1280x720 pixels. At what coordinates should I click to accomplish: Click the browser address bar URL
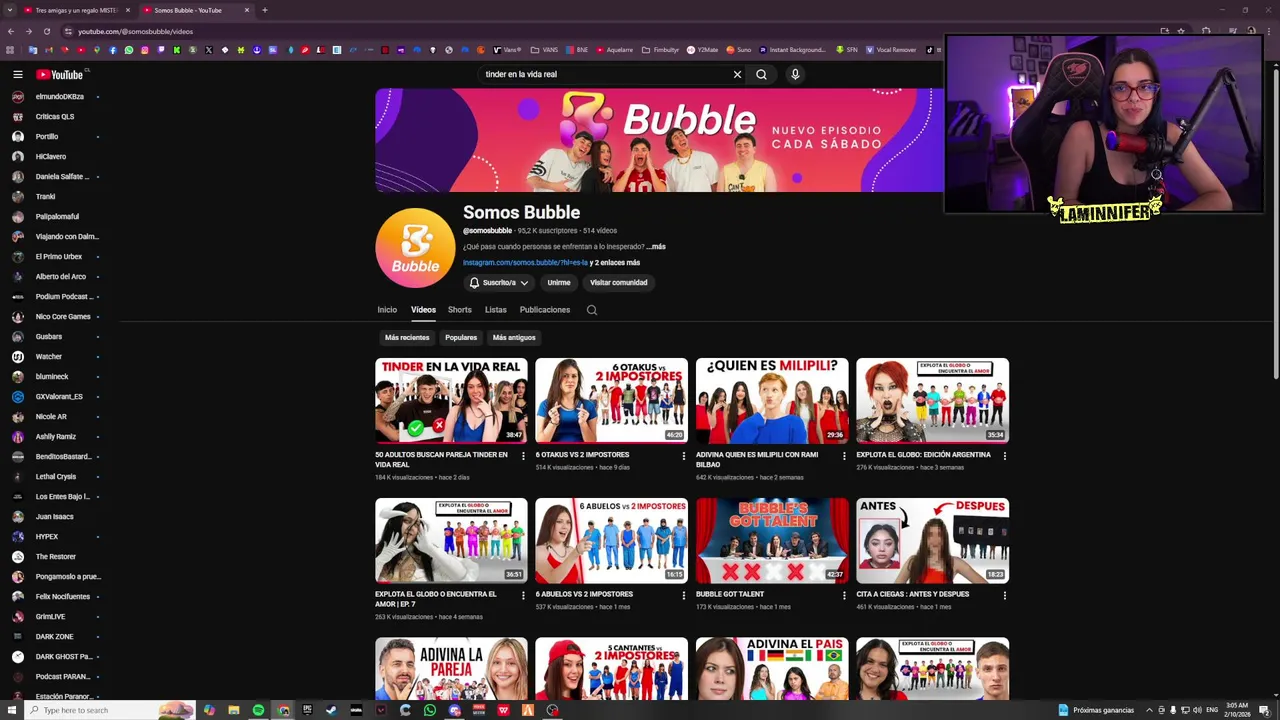coord(135,31)
